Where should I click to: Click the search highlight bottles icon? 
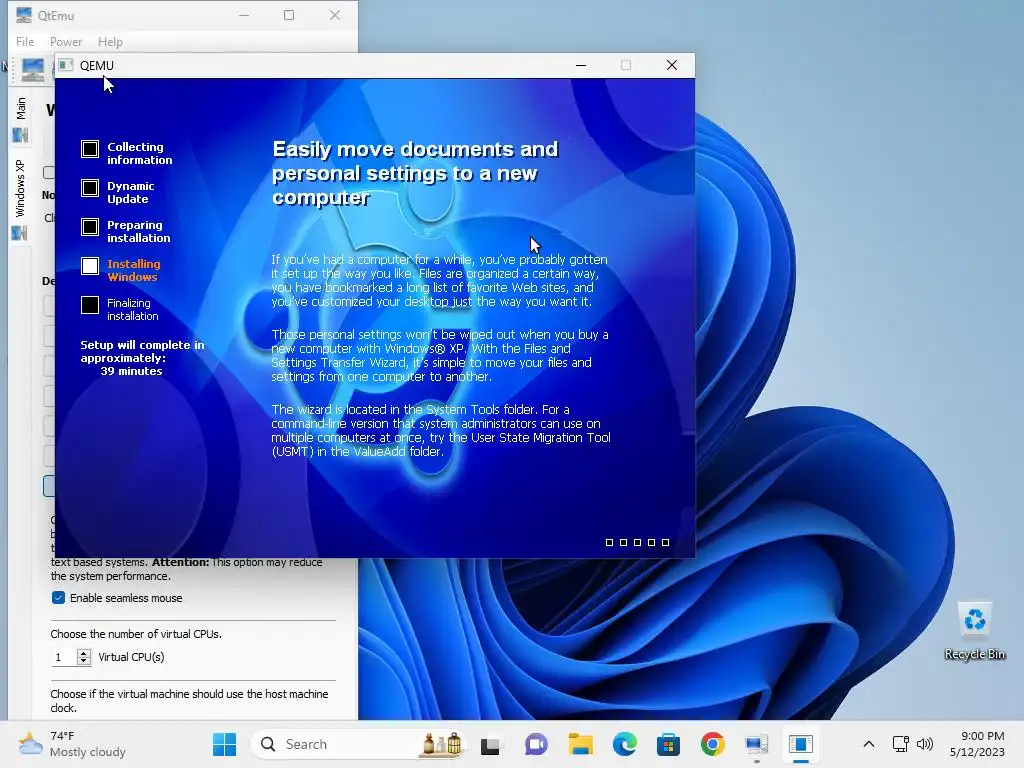click(x=442, y=744)
